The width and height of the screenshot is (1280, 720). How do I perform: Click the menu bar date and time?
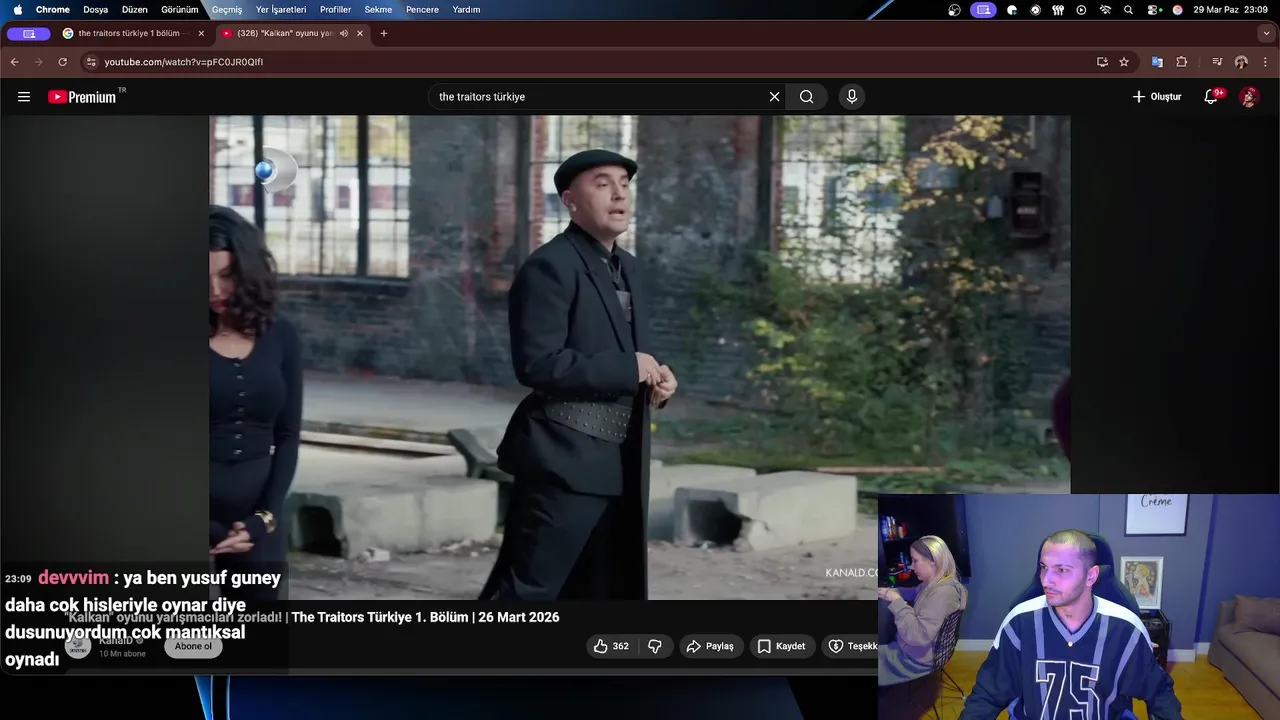click(x=1230, y=10)
